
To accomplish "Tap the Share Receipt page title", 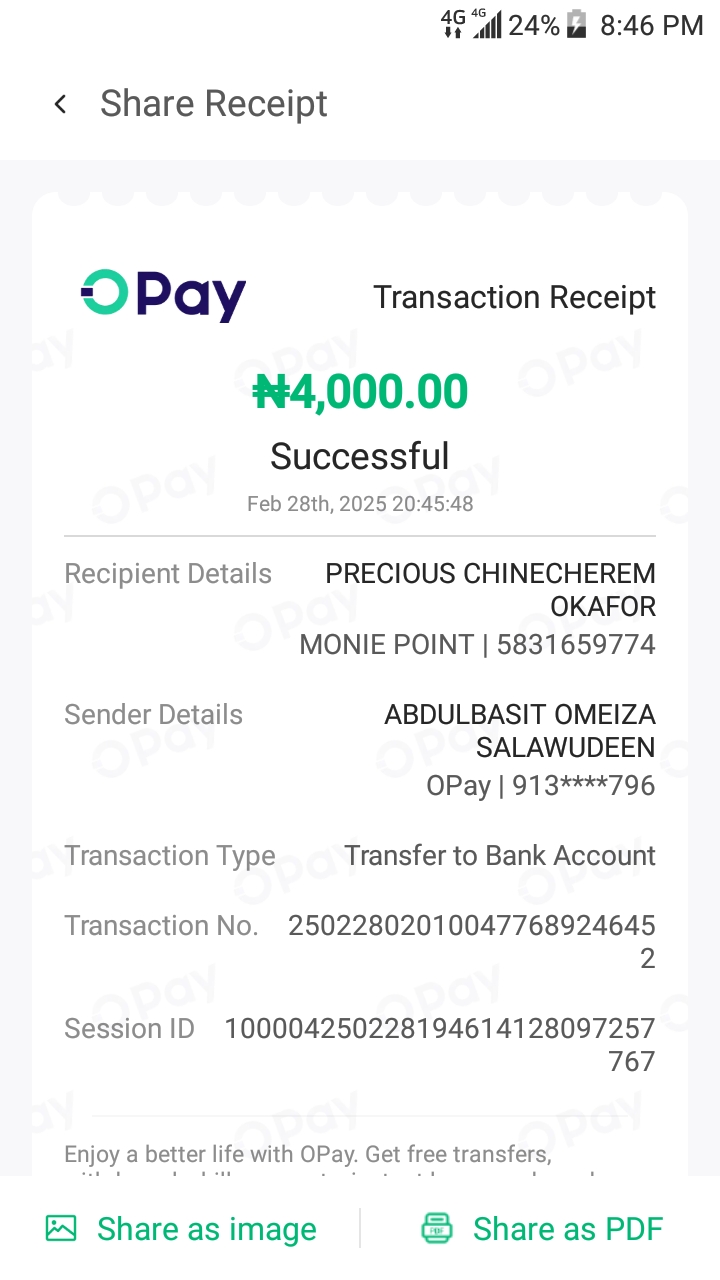I will [x=214, y=104].
